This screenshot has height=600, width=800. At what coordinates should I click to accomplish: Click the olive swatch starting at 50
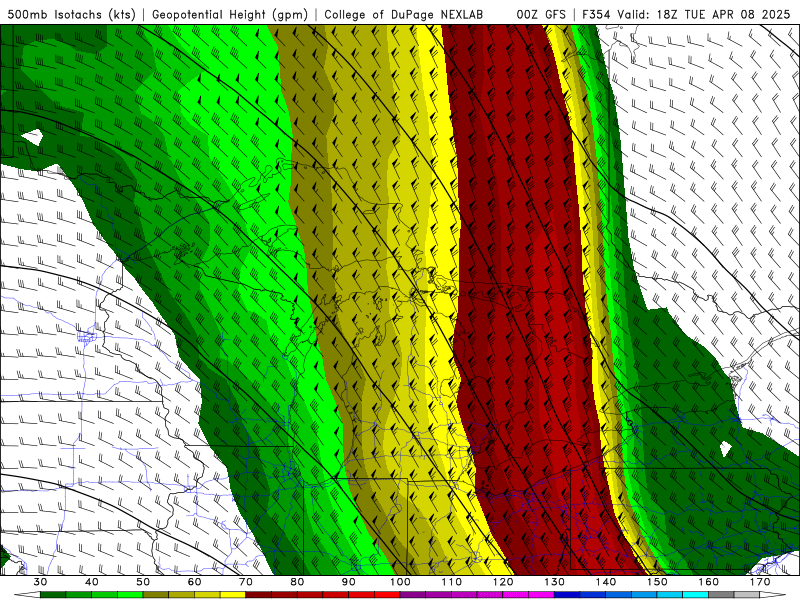(x=156, y=595)
